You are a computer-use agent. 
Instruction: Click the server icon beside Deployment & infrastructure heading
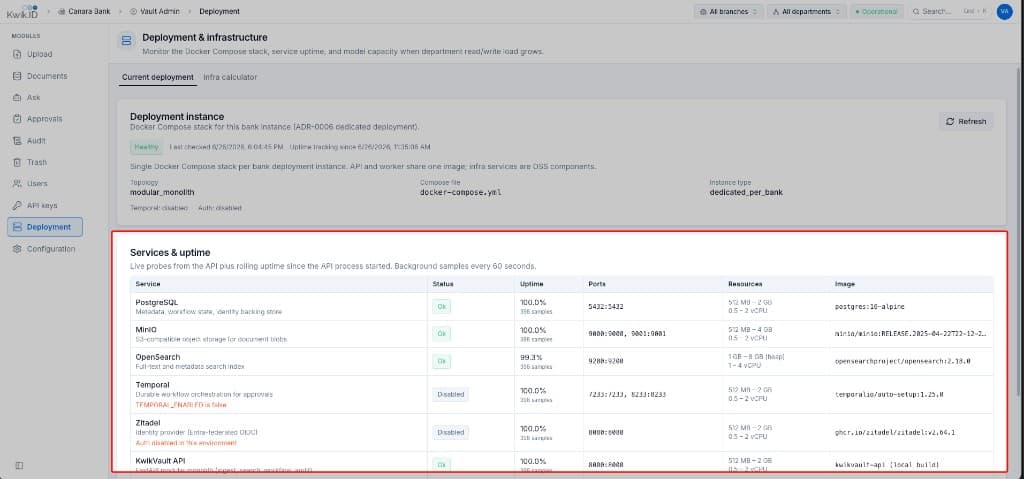pyautogui.click(x=126, y=41)
